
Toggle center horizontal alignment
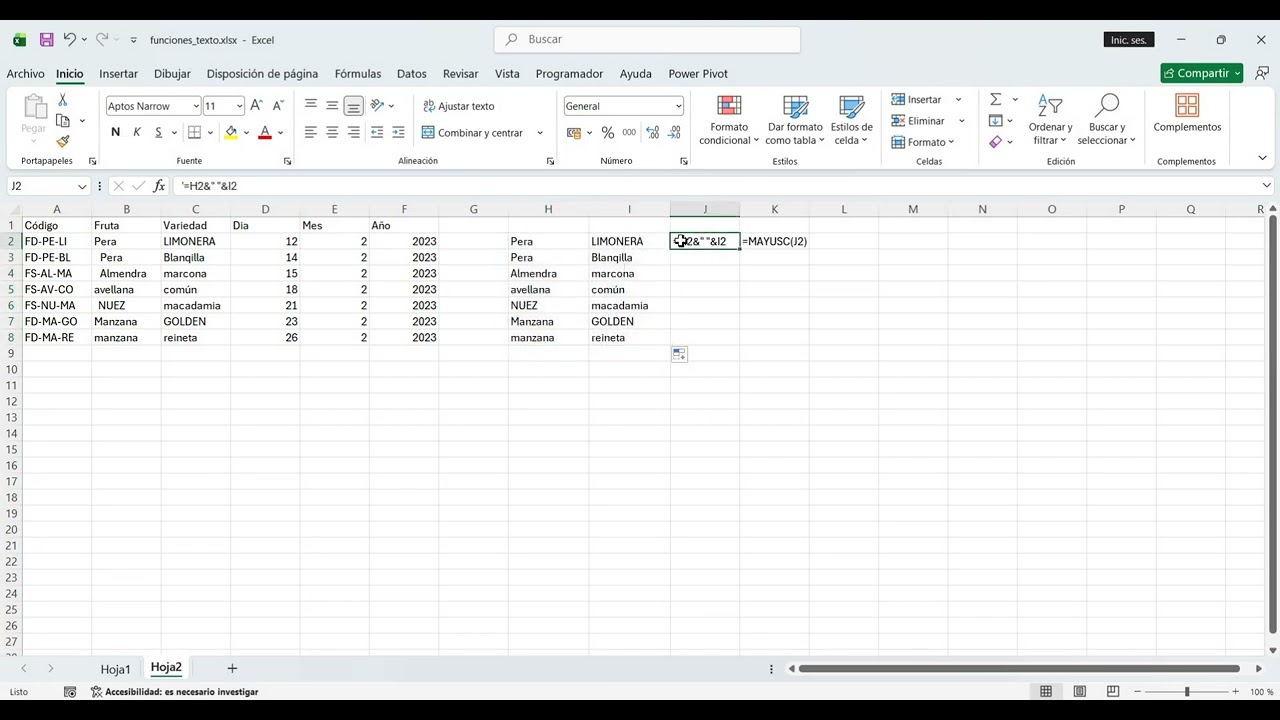[x=332, y=132]
